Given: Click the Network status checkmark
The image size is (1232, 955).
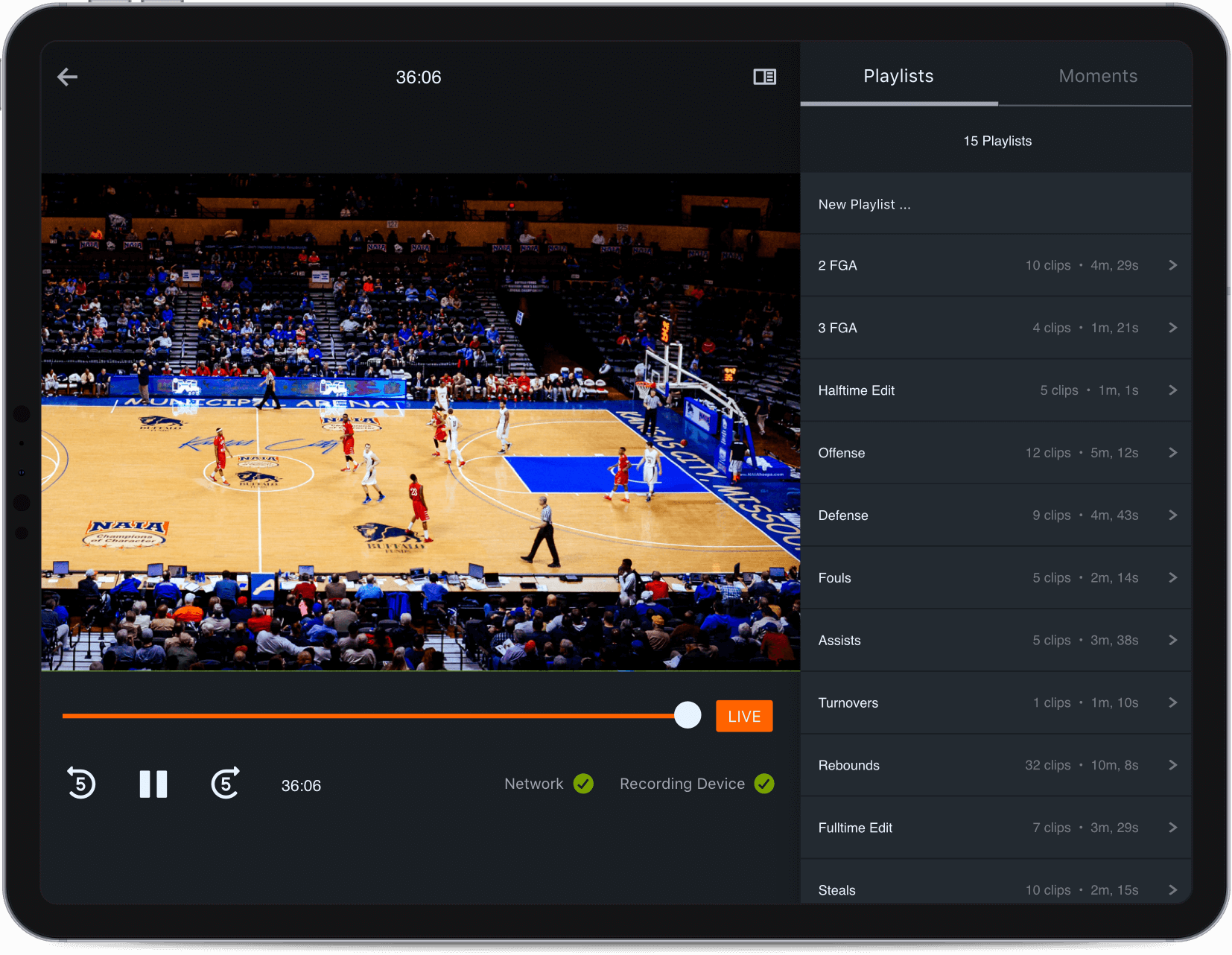Looking at the screenshot, I should [x=583, y=783].
